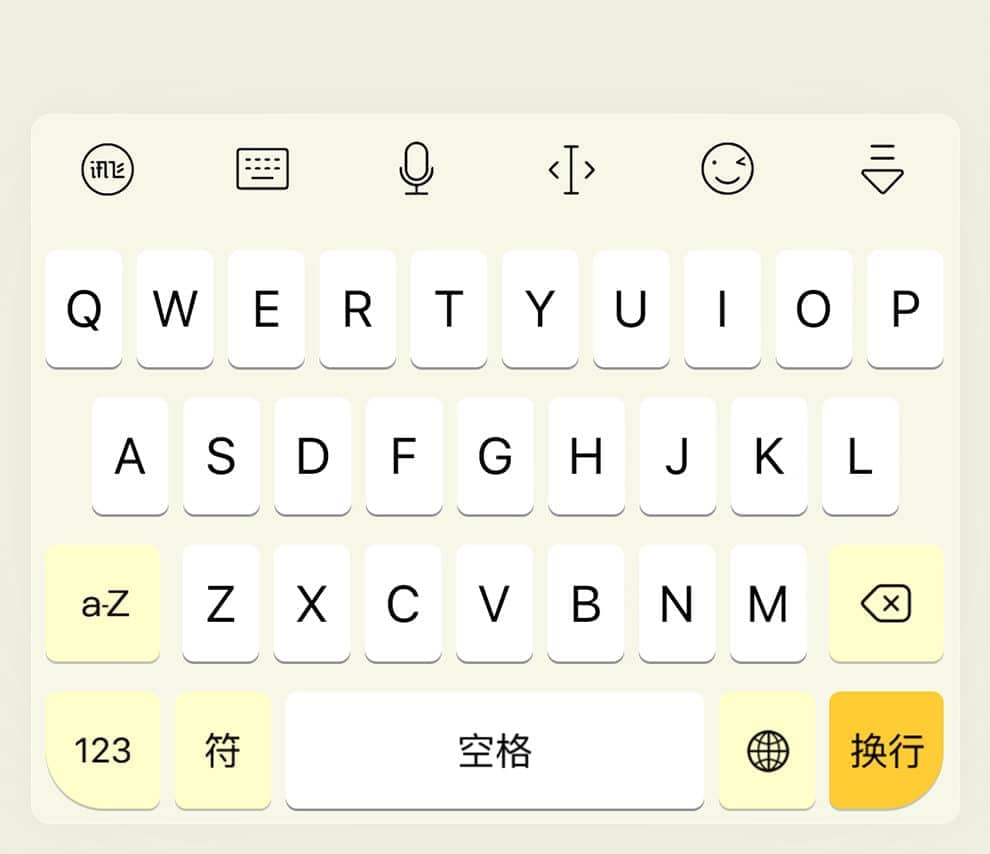Viewport: 990px width, 854px height.
Task: Tap the G letter key
Action: pyautogui.click(x=495, y=456)
